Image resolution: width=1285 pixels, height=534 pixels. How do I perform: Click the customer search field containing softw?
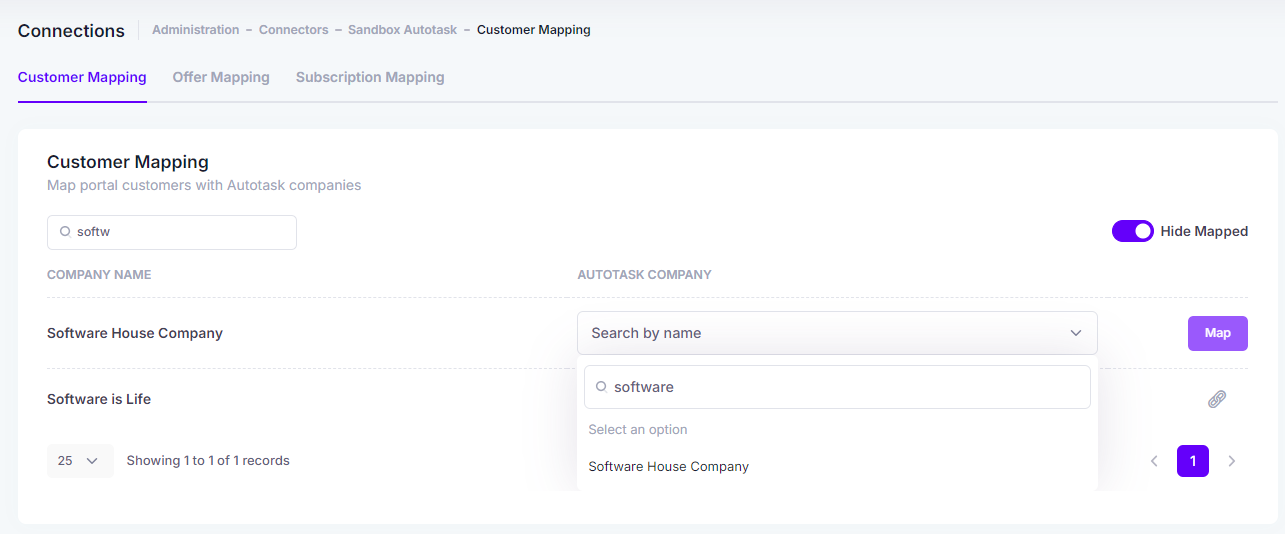[x=172, y=232]
